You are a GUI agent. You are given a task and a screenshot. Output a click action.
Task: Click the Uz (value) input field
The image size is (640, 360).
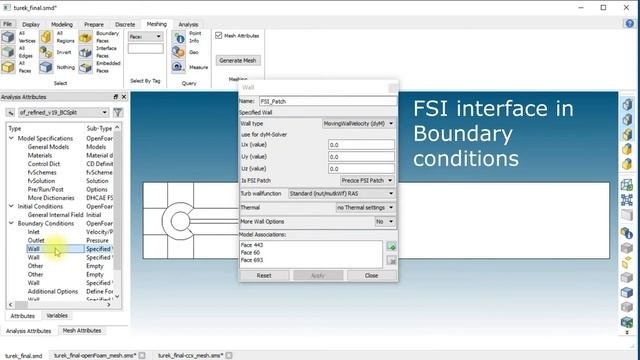pos(361,169)
